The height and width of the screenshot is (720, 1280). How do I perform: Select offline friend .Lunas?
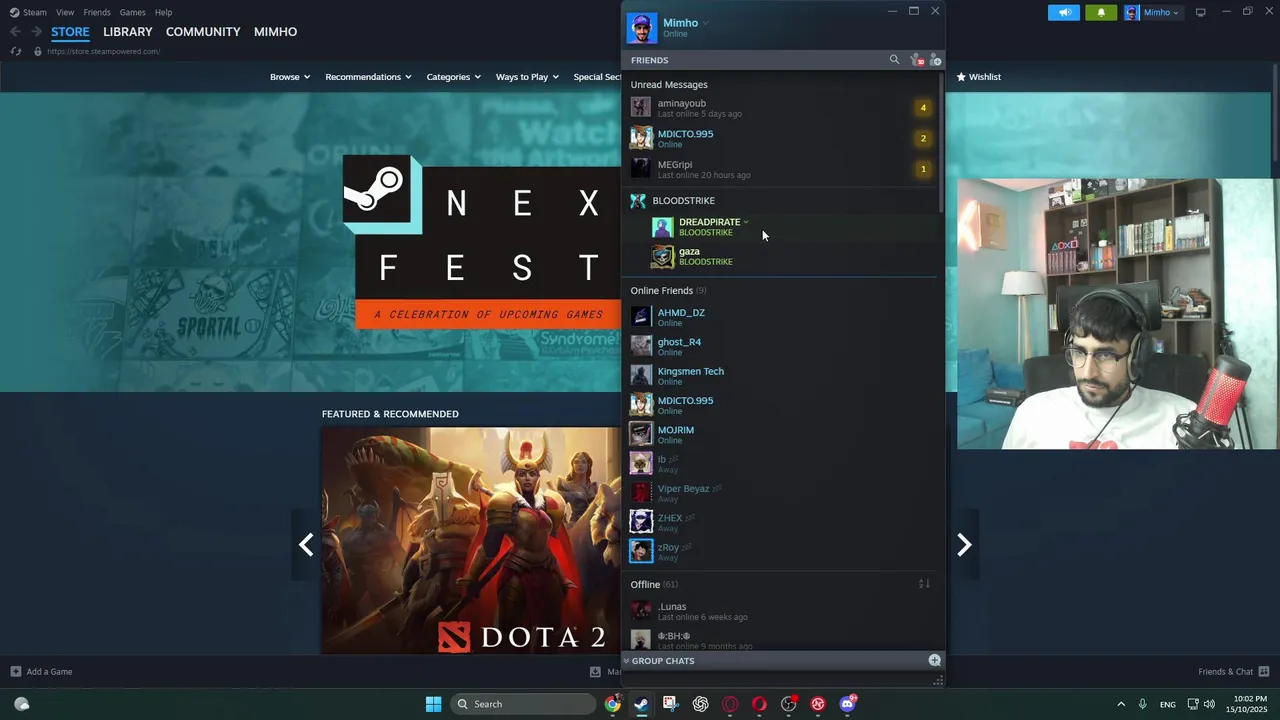[x=780, y=611]
